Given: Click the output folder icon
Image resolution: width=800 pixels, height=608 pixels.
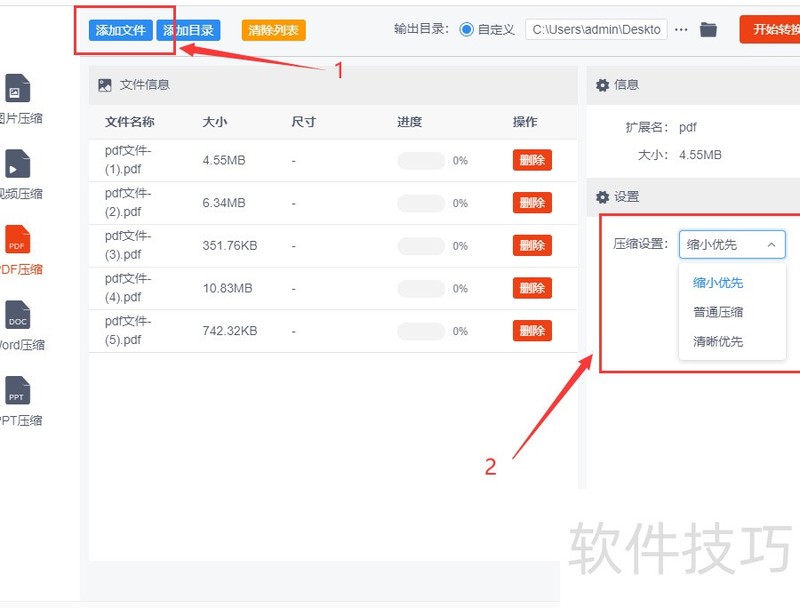Looking at the screenshot, I should (x=708, y=30).
